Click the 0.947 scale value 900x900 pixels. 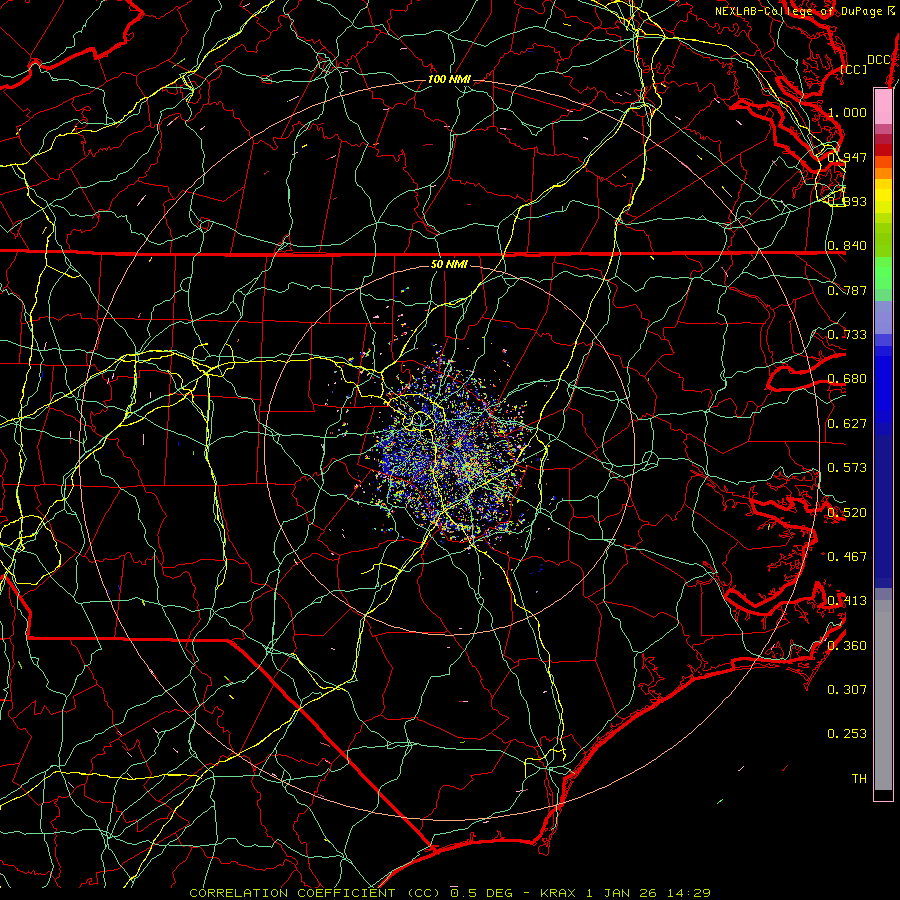click(x=847, y=157)
